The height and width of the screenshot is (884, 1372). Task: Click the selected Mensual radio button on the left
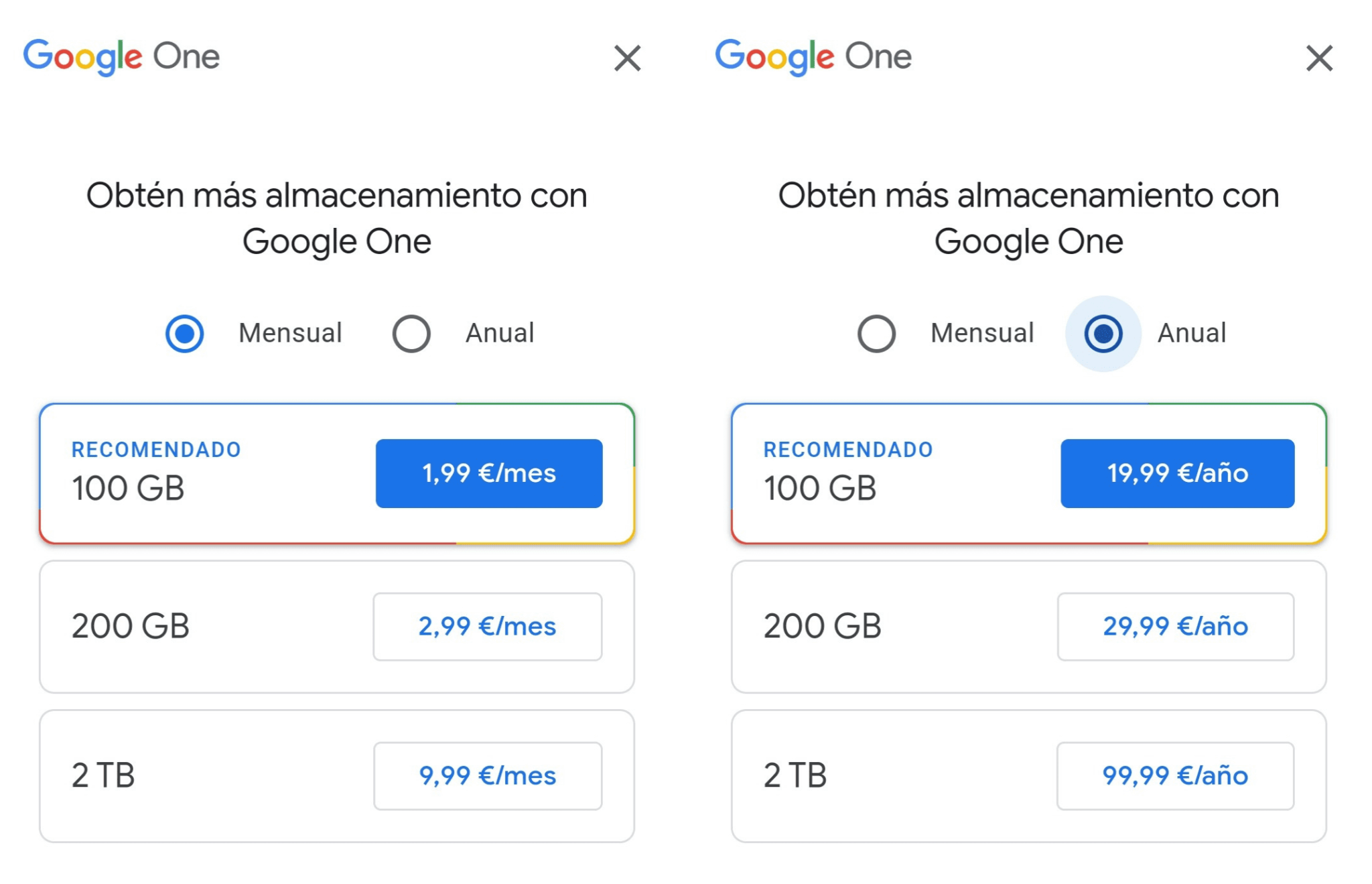click(186, 333)
